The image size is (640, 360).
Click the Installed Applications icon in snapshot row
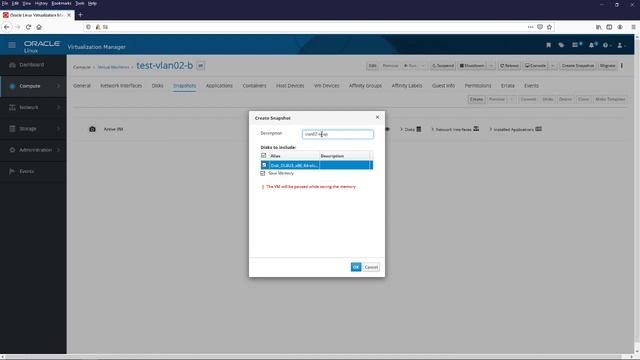[x=538, y=129]
